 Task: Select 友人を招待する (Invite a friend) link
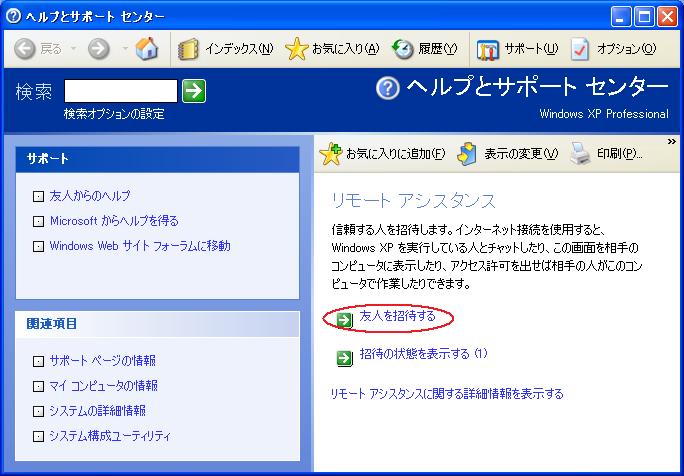click(x=397, y=317)
